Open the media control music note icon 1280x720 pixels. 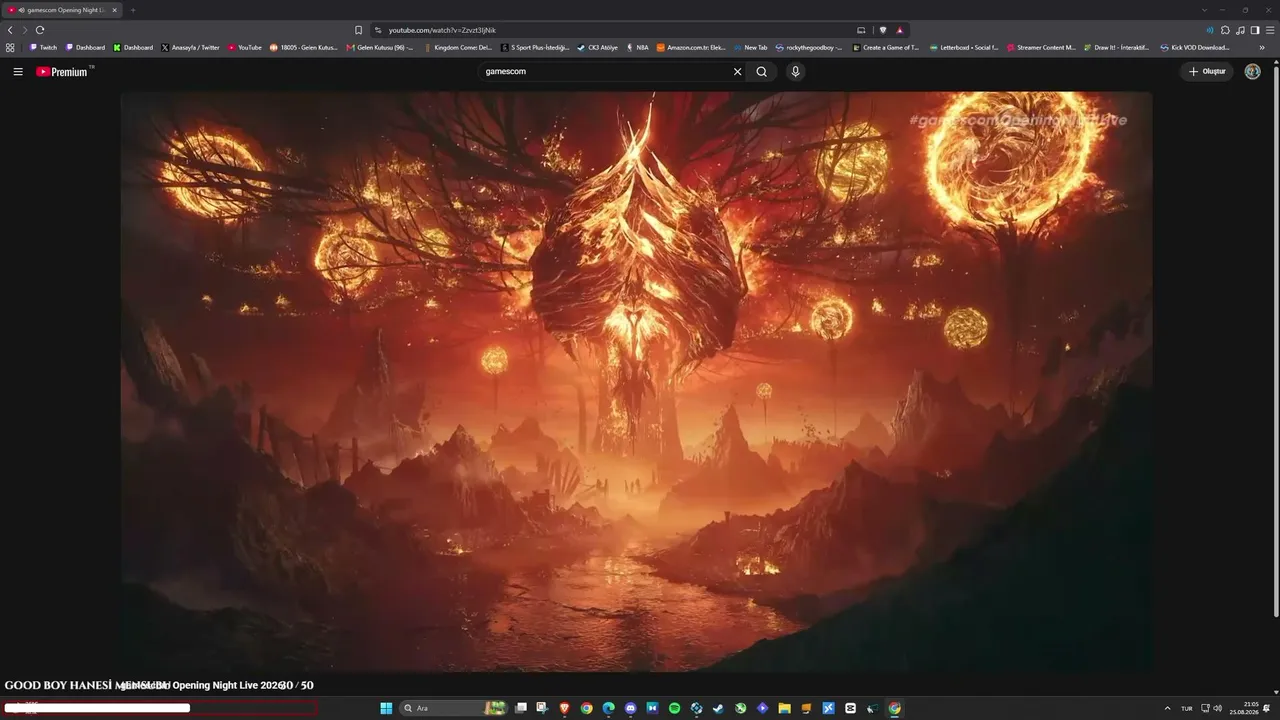tap(1240, 30)
